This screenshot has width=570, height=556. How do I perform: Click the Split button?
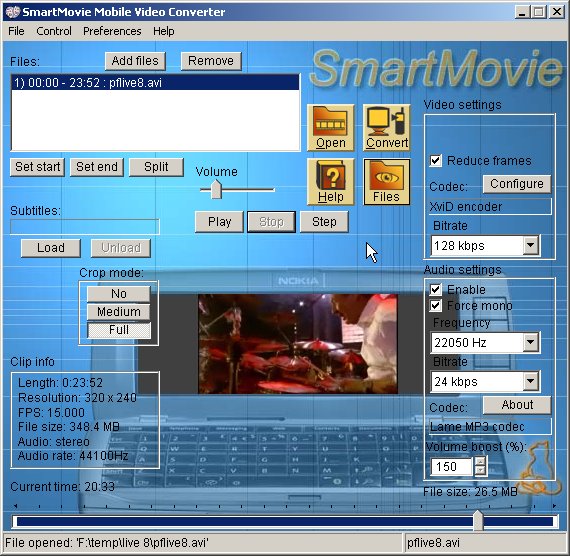[x=156, y=167]
